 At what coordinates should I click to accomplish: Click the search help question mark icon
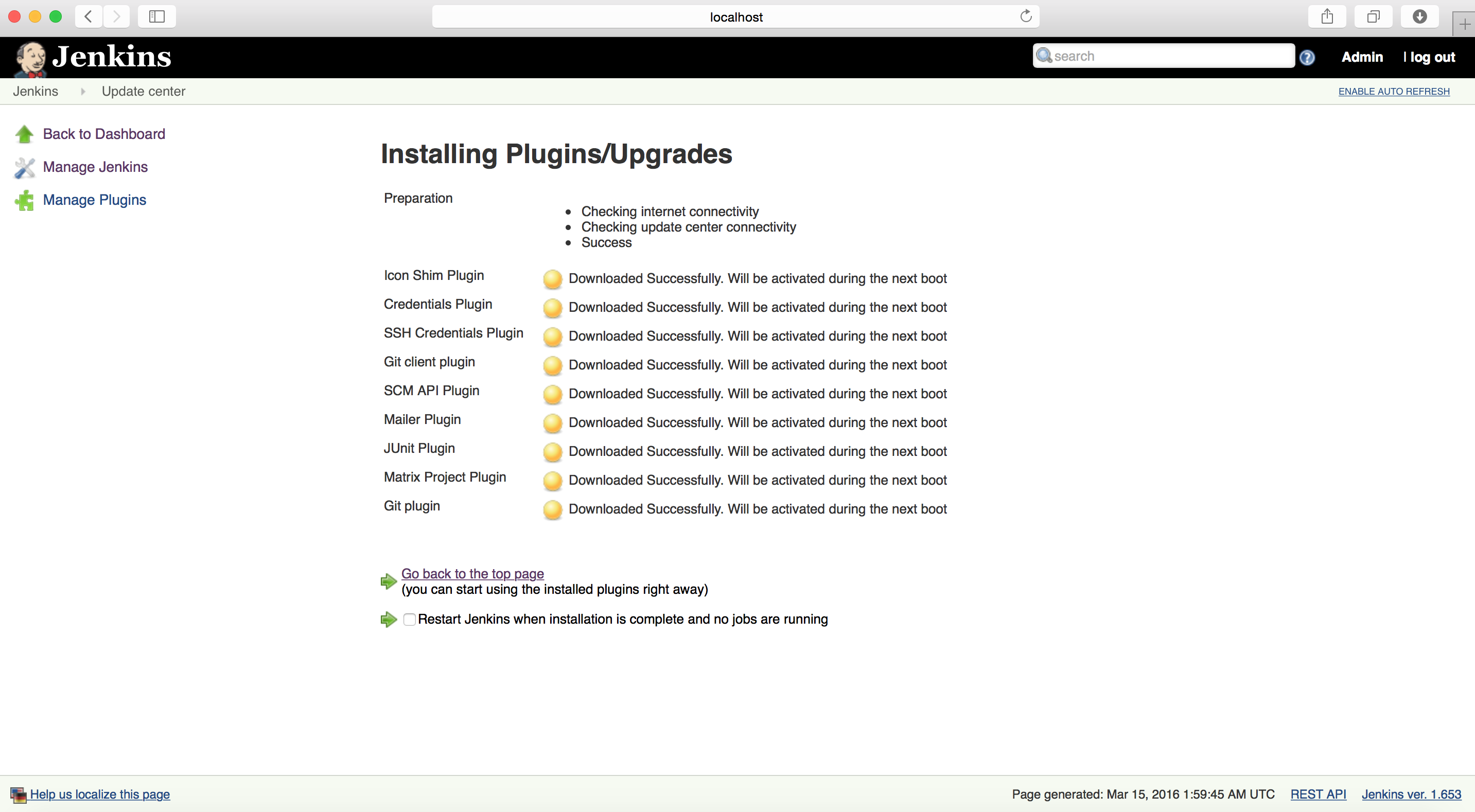click(1307, 57)
